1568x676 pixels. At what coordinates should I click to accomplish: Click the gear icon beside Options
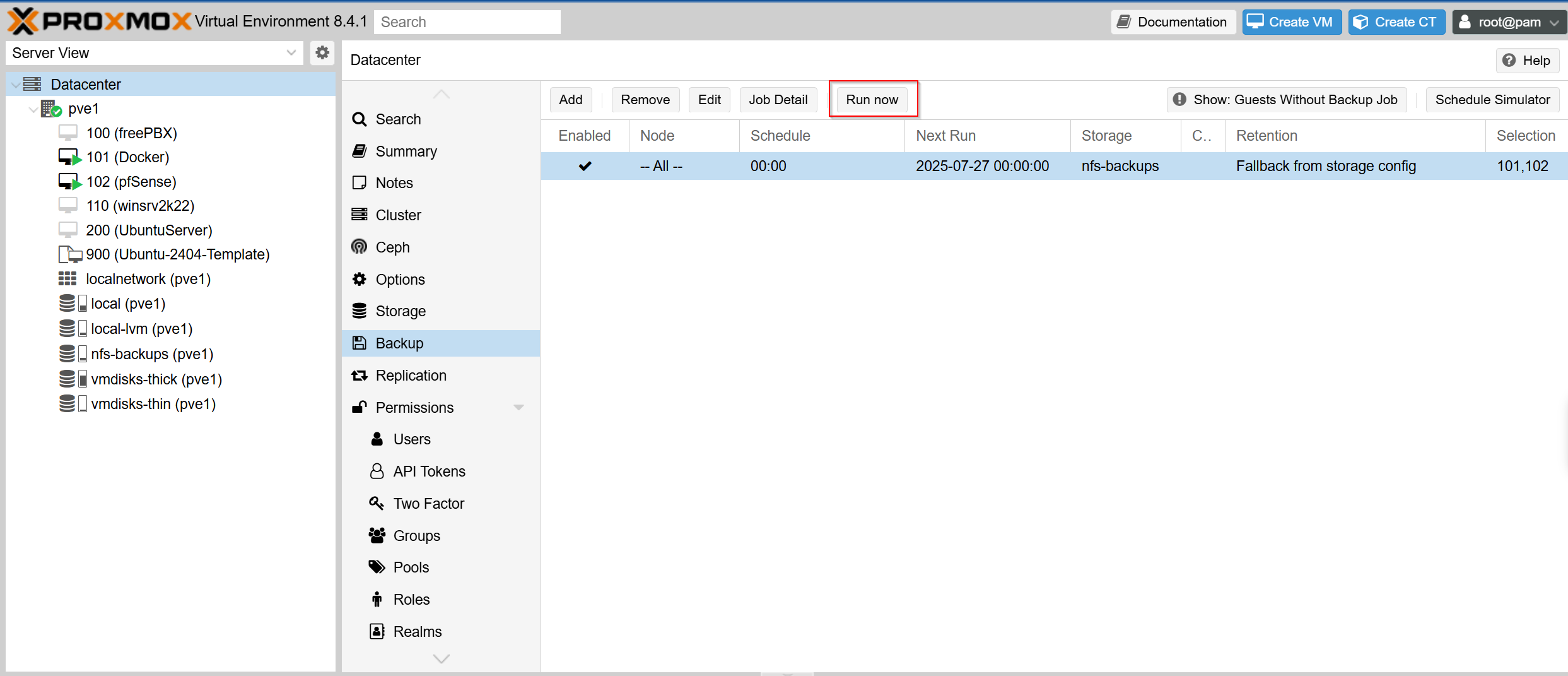pos(360,279)
